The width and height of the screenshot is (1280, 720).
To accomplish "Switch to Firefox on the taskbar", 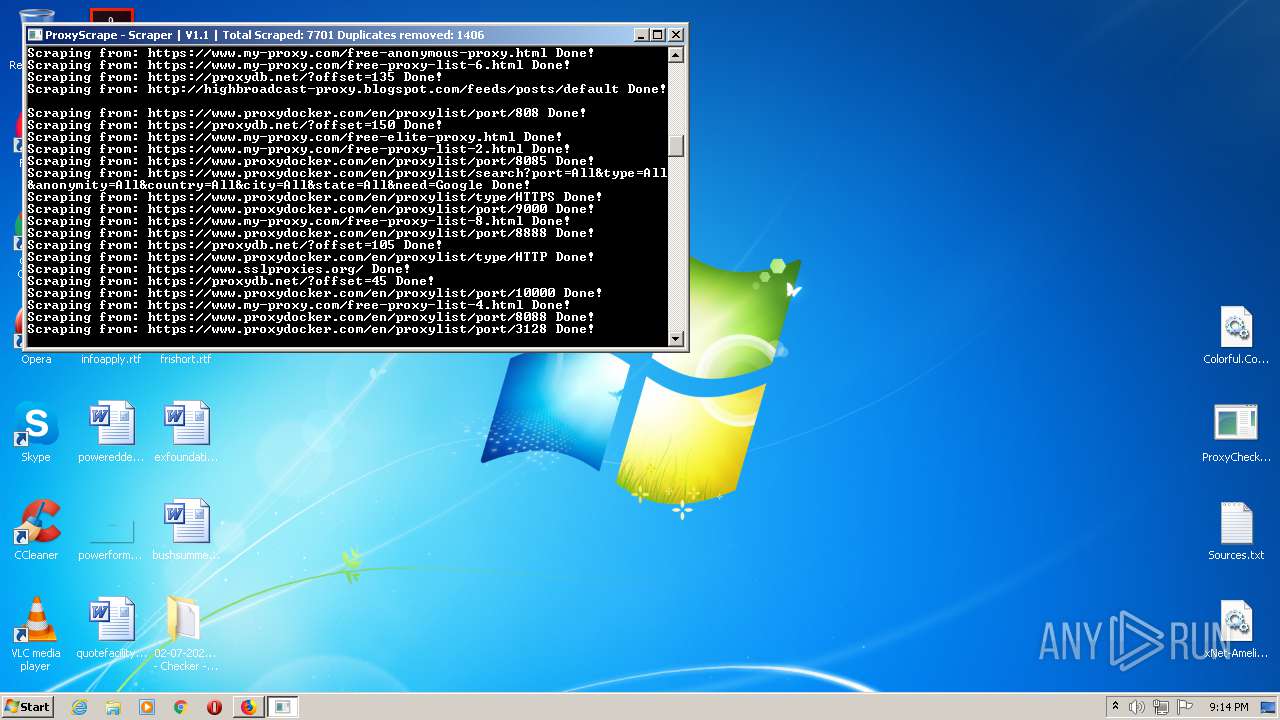I will 248,707.
